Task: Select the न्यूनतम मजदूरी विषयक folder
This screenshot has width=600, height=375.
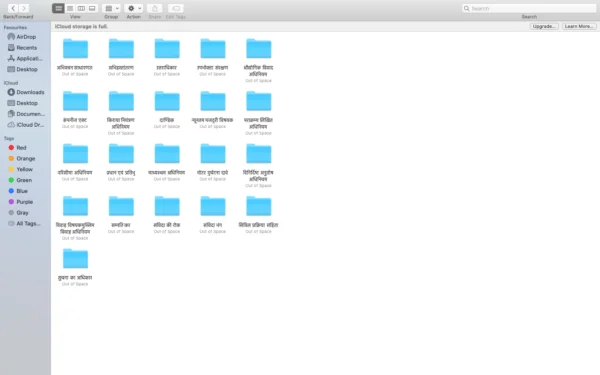Action: 213,101
